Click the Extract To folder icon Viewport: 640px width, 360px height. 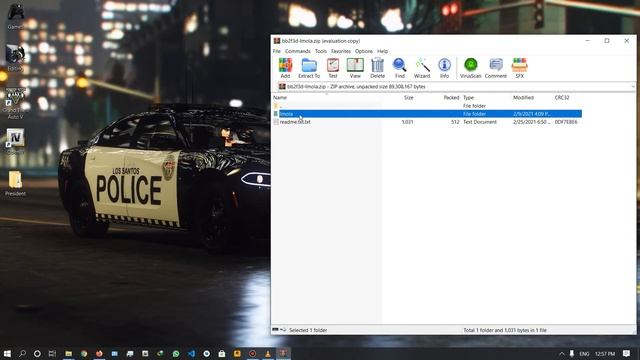(x=309, y=68)
